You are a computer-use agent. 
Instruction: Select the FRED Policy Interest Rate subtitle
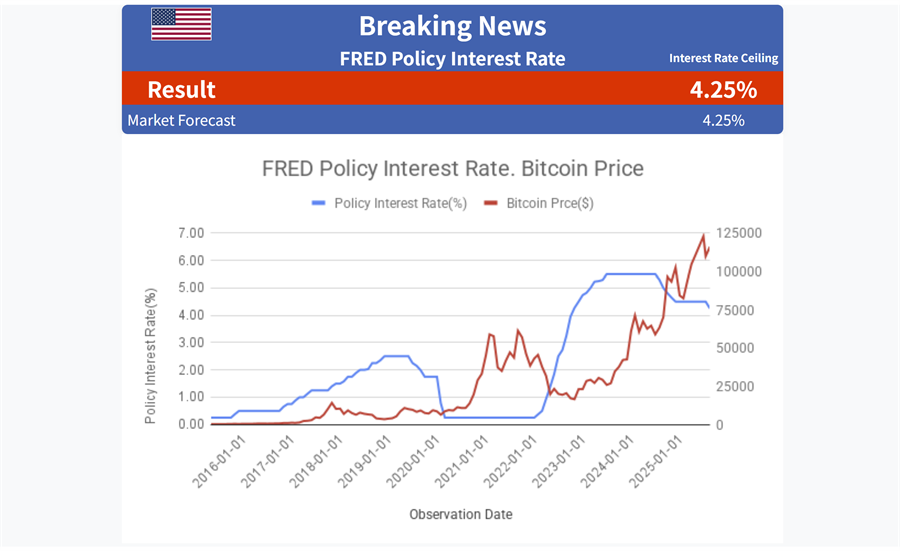click(x=452, y=58)
